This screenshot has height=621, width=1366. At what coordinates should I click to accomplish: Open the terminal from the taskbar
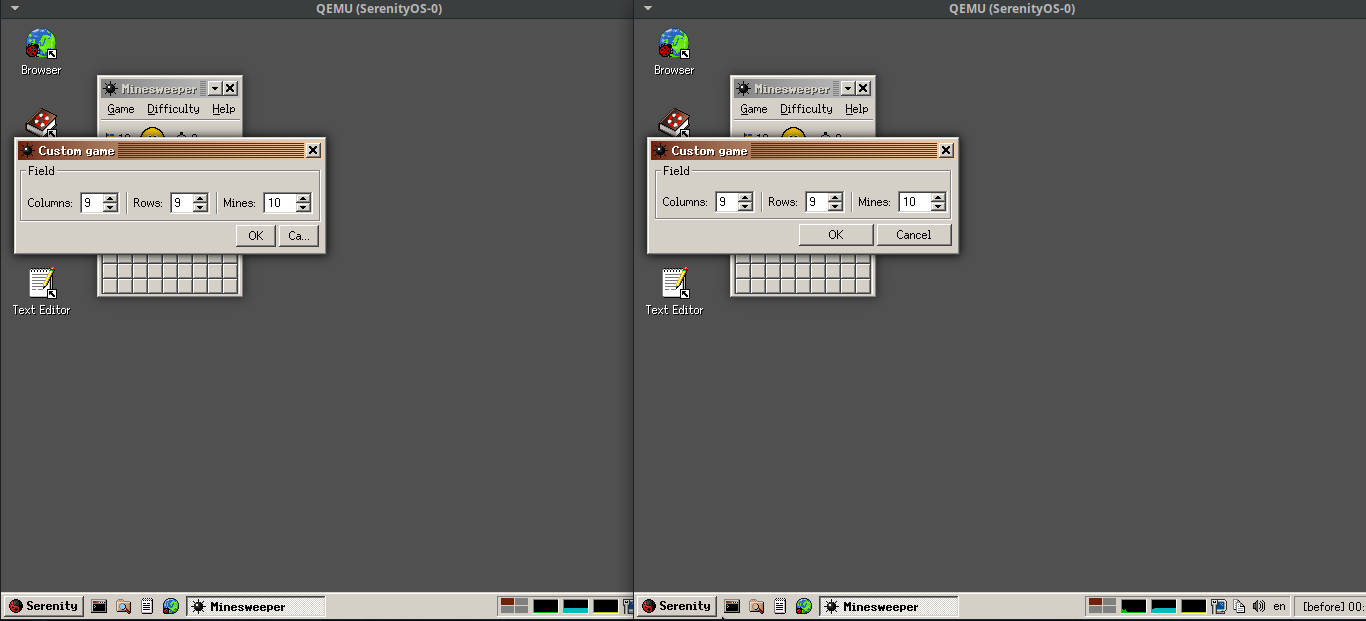732,605
